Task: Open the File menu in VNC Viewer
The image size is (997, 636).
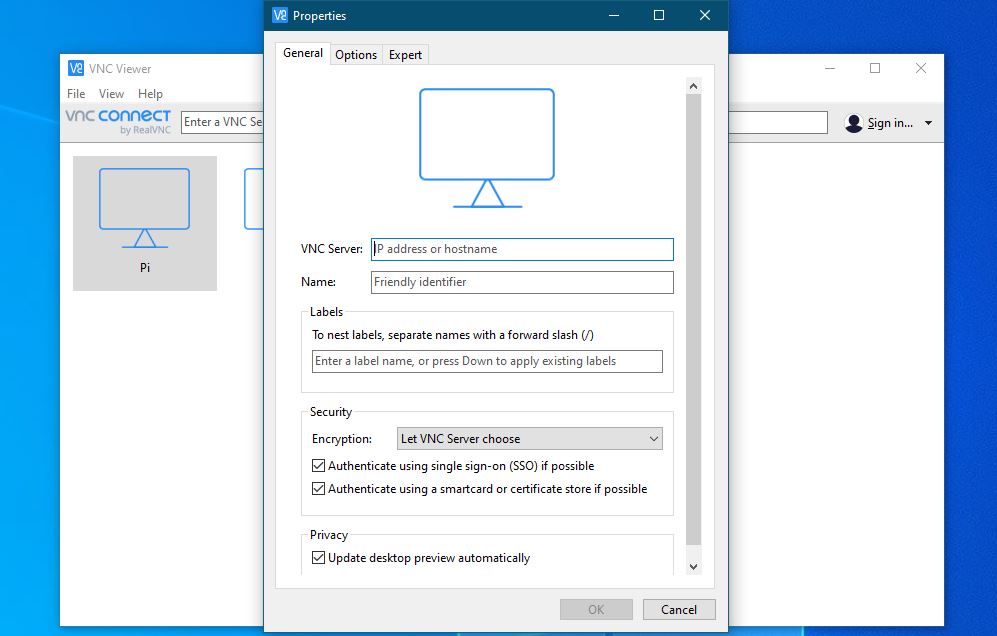Action: (76, 94)
